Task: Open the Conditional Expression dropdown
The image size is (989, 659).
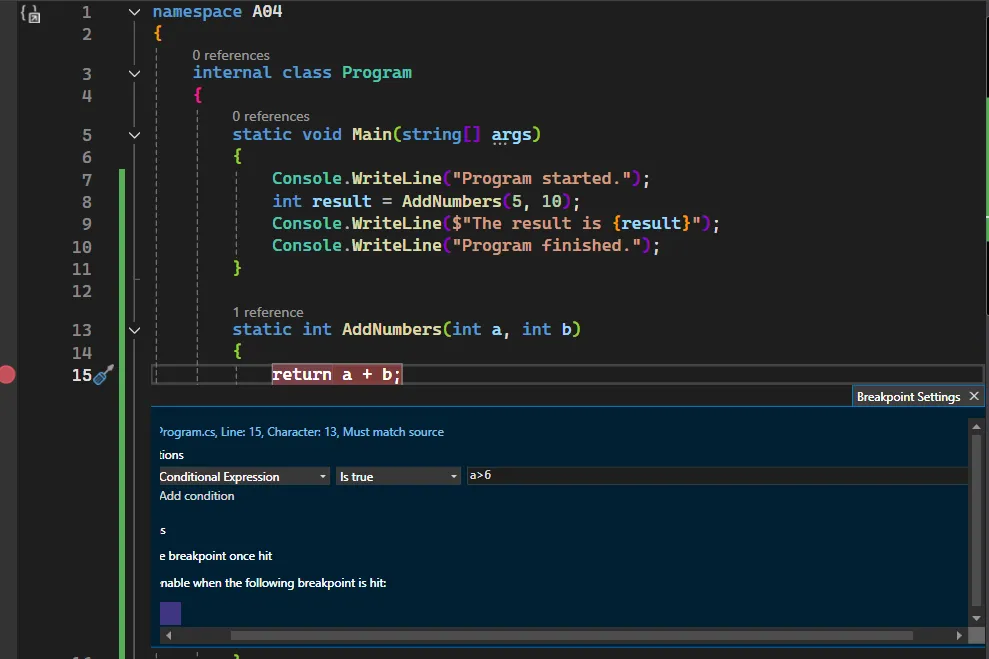Action: 243,476
